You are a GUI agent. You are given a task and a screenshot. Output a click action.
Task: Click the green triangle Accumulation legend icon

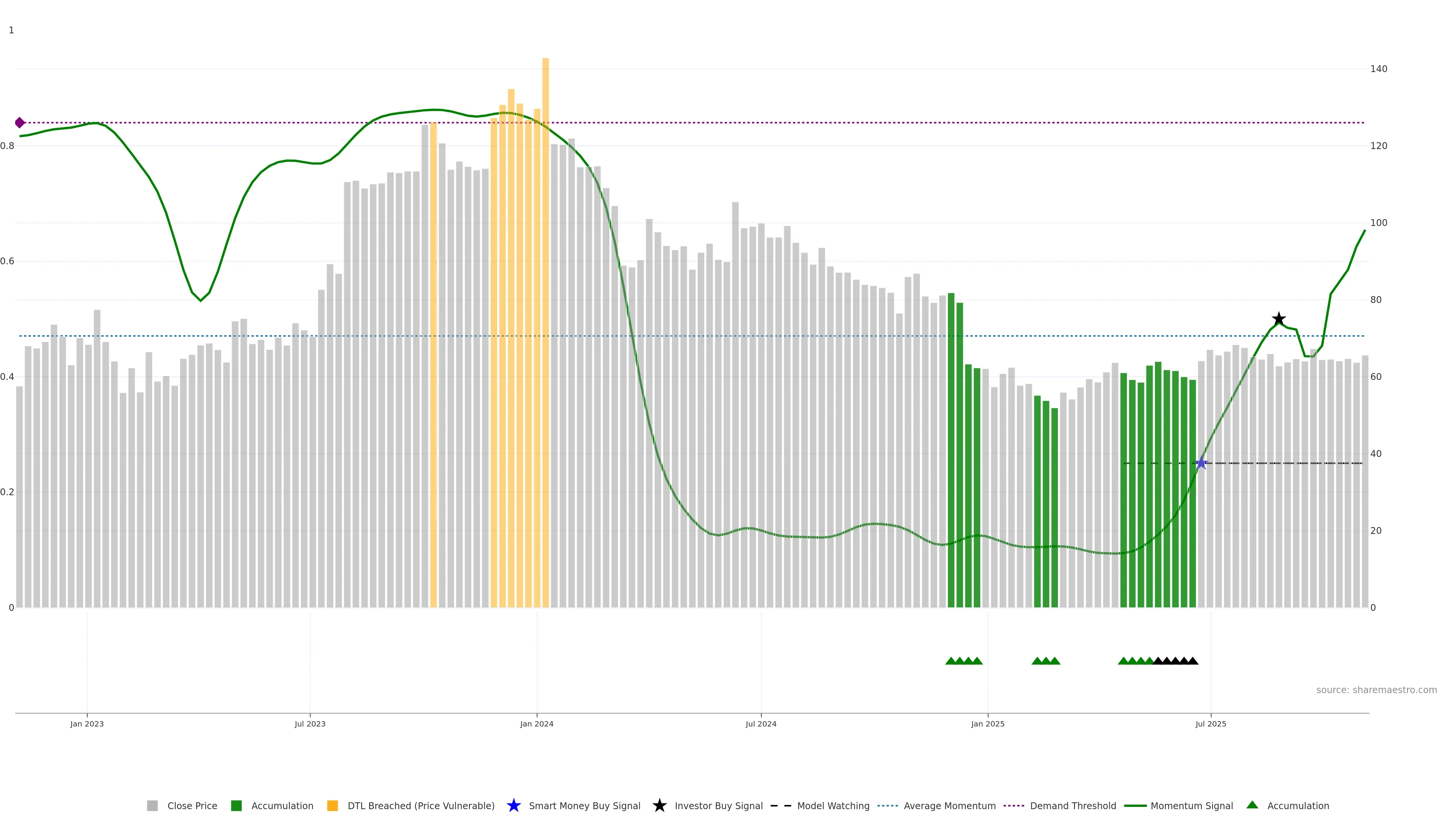coord(1252,805)
